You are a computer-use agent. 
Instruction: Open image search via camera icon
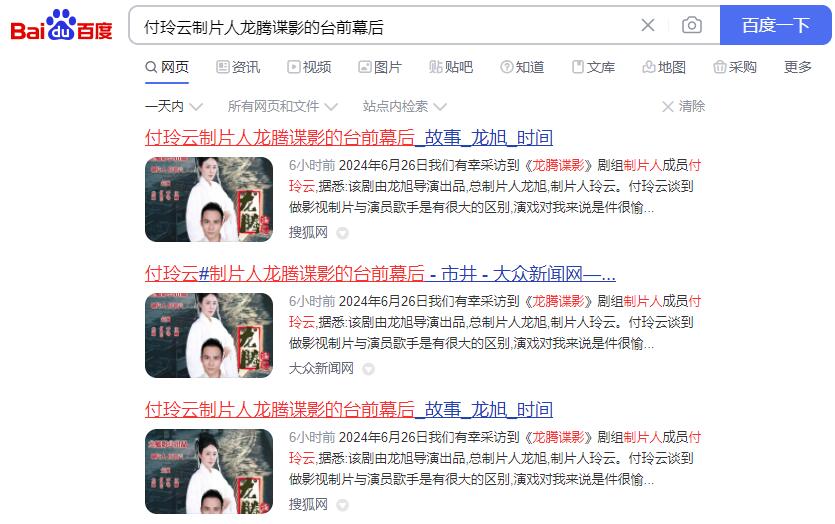coord(691,25)
